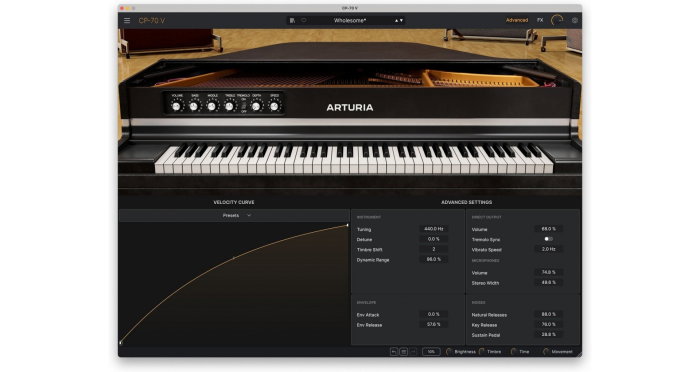This screenshot has width=700, height=372.
Task: Click the tremolo Speed knob
Action: point(274,106)
